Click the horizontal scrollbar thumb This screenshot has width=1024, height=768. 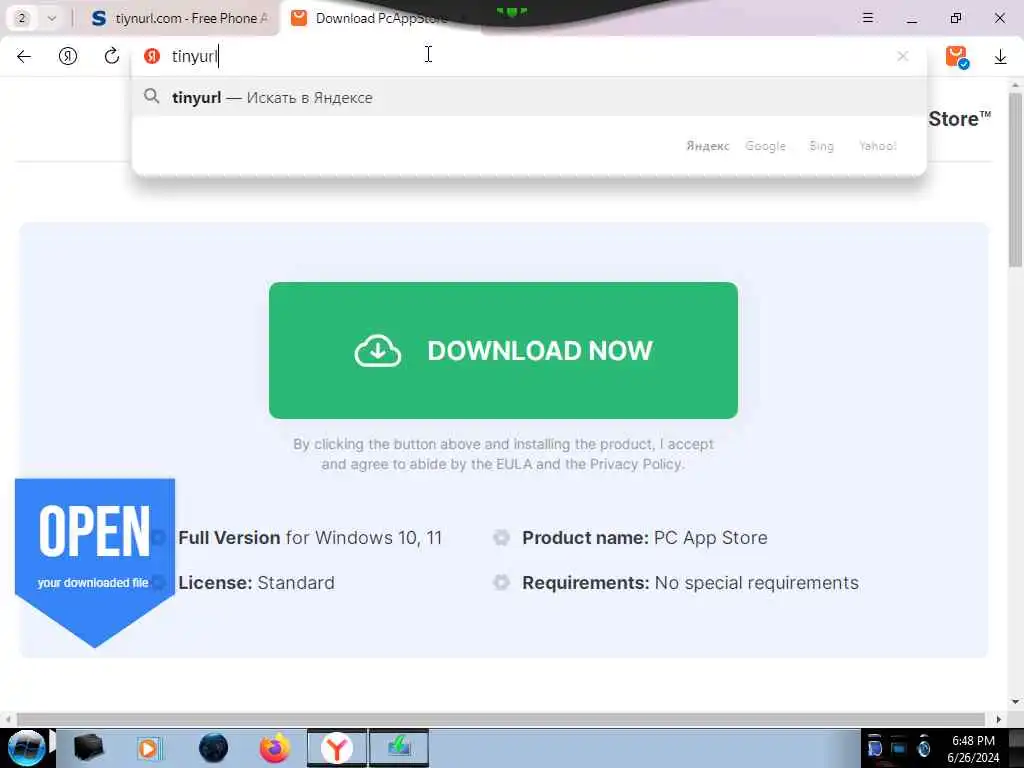(500, 719)
